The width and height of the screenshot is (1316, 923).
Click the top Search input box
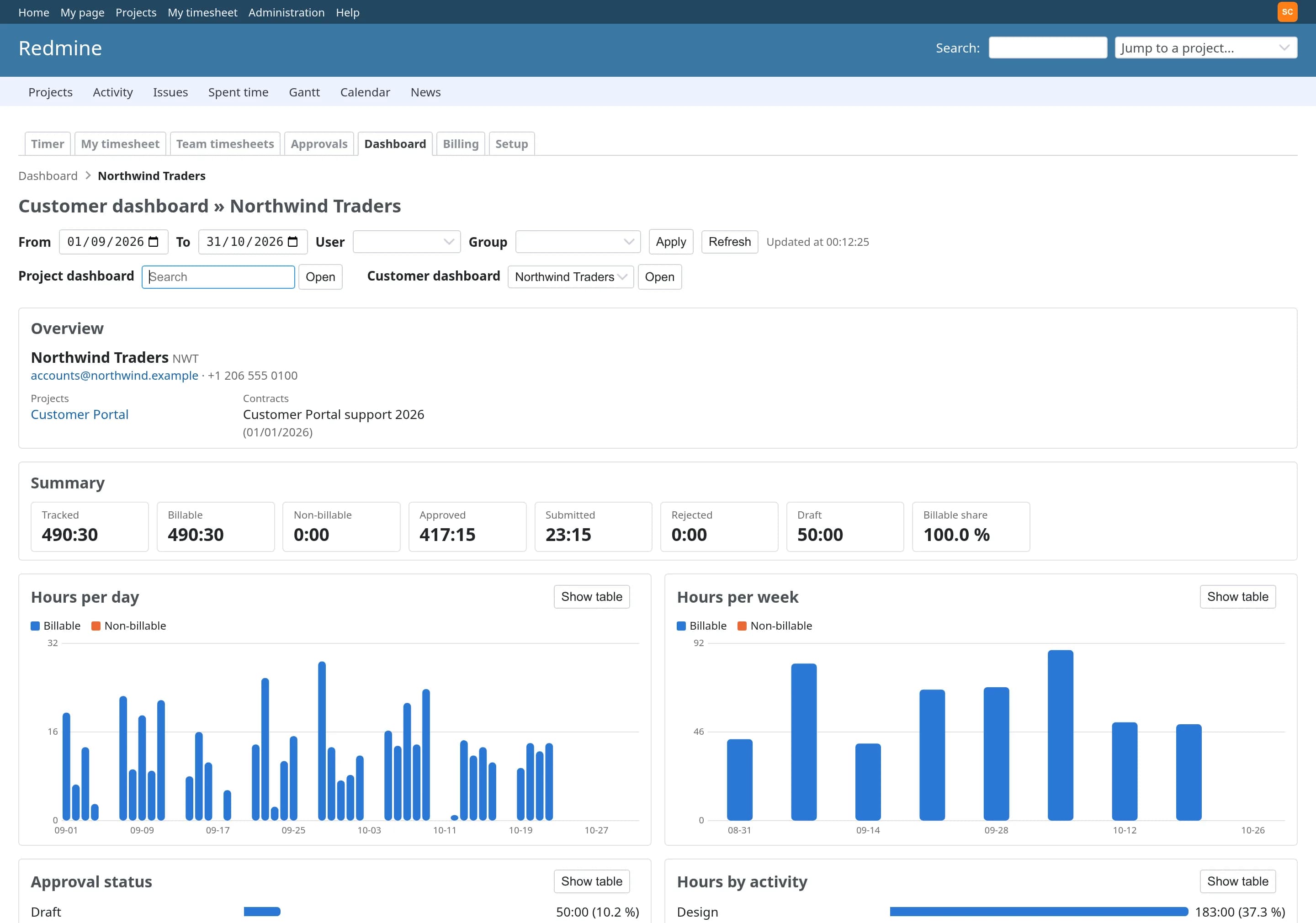point(1048,48)
